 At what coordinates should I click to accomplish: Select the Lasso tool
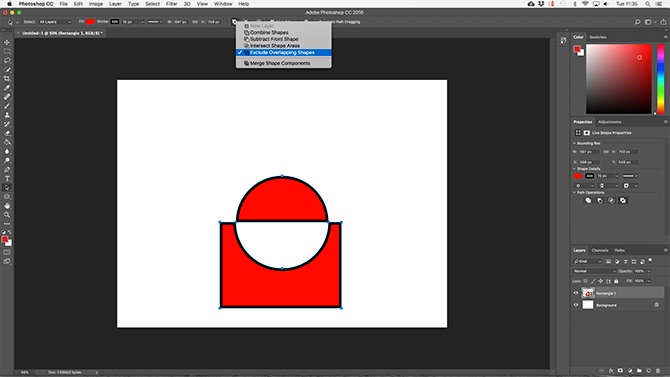click(x=7, y=61)
